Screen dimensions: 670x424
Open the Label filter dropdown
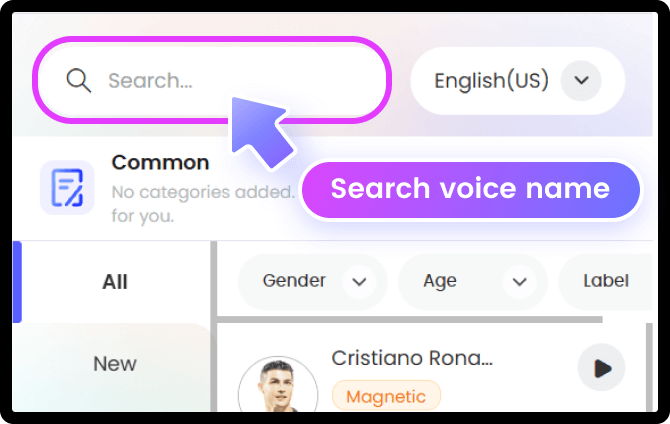click(607, 282)
